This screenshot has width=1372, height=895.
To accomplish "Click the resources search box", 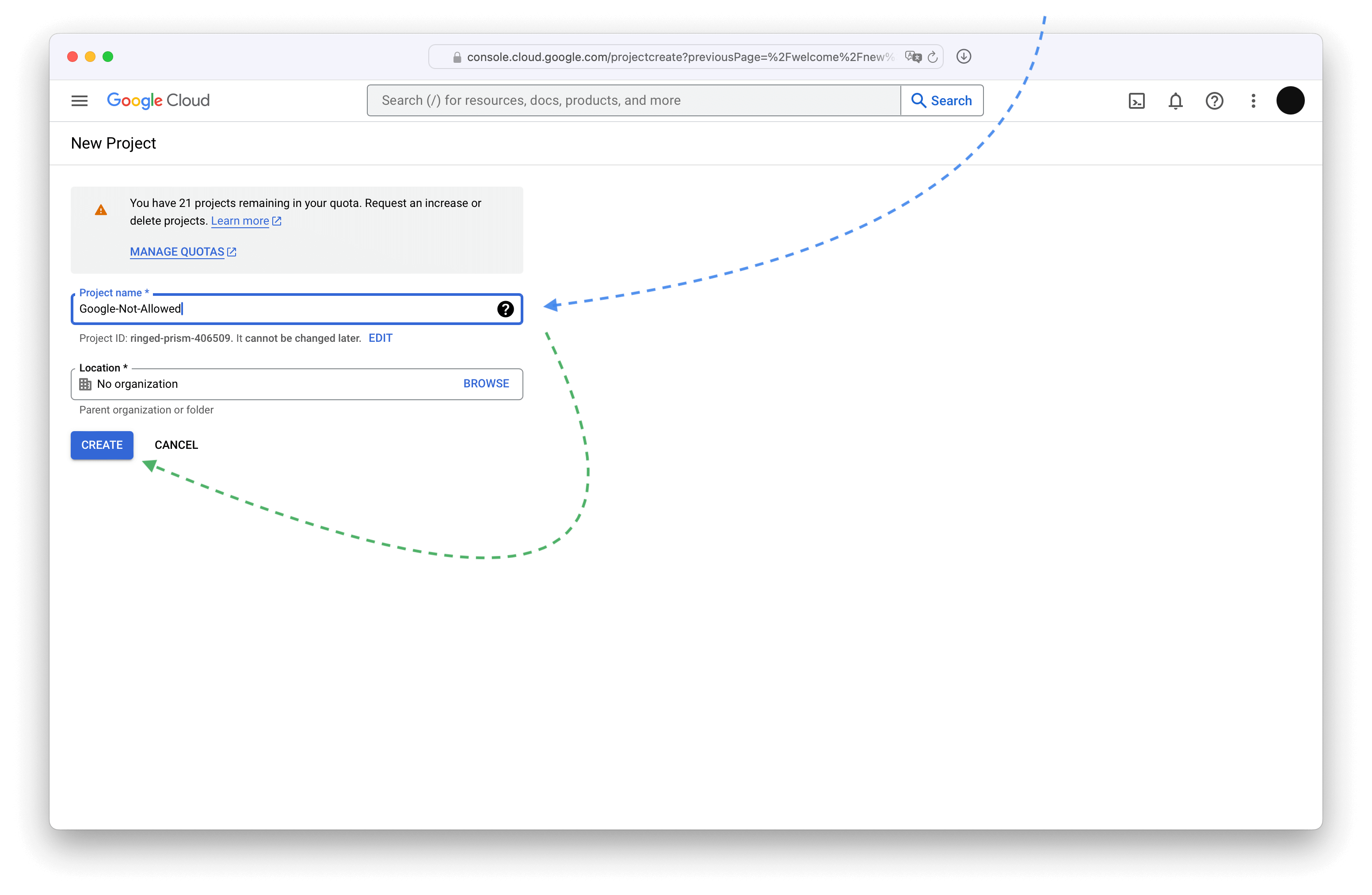I will (x=633, y=101).
